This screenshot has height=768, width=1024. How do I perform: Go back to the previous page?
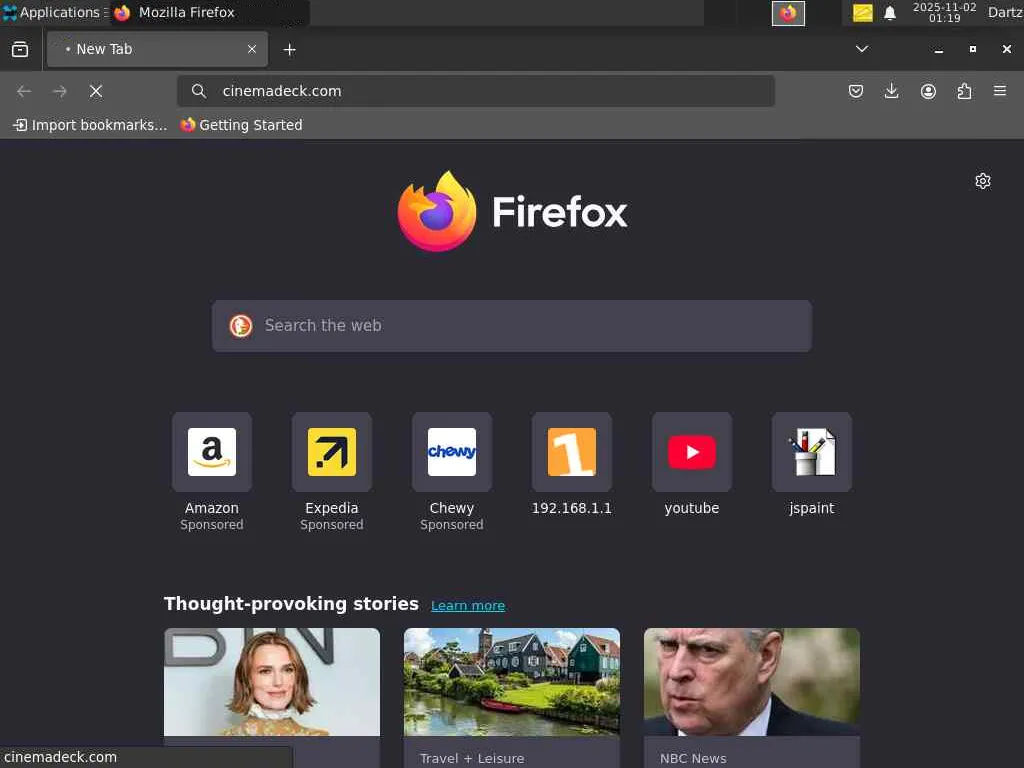pyautogui.click(x=24, y=91)
